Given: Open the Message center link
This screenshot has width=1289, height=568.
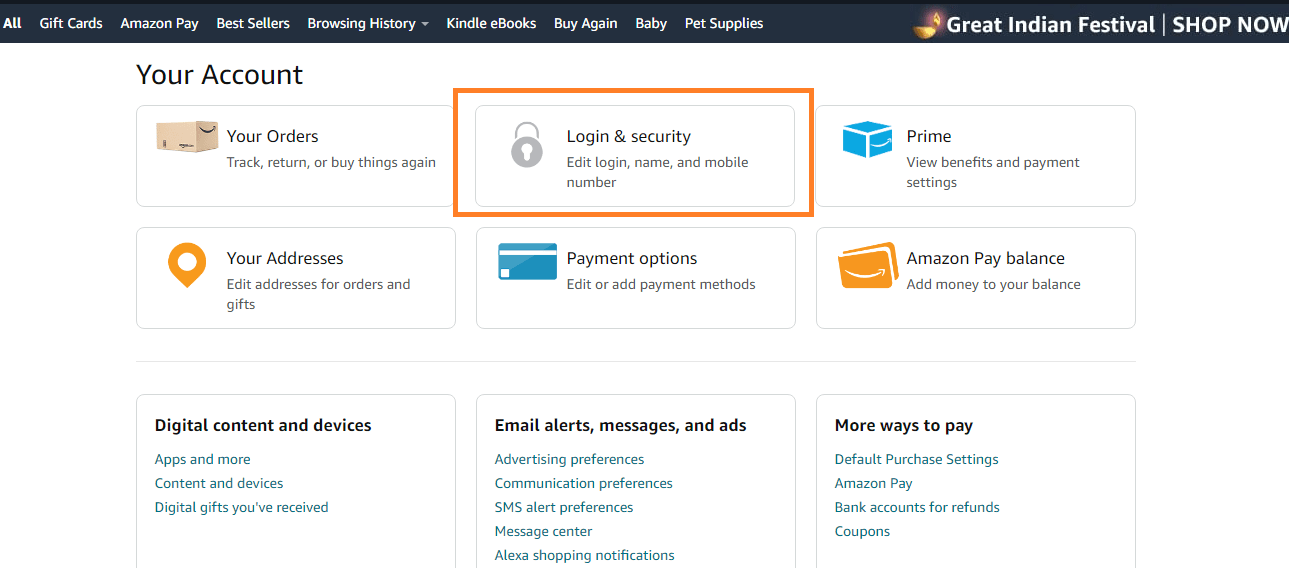Looking at the screenshot, I should pos(544,531).
